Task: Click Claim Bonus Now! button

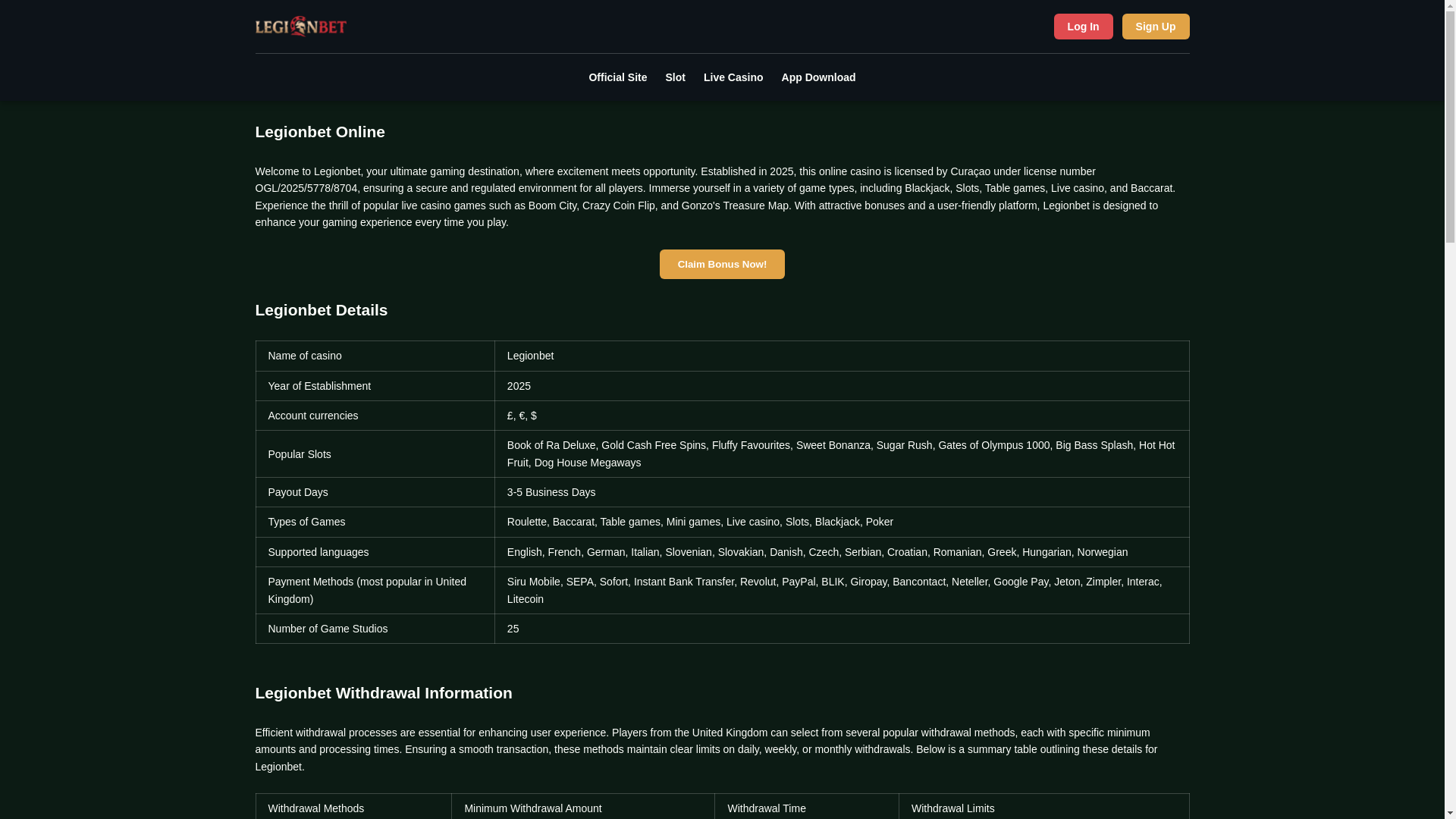Action: click(x=722, y=264)
